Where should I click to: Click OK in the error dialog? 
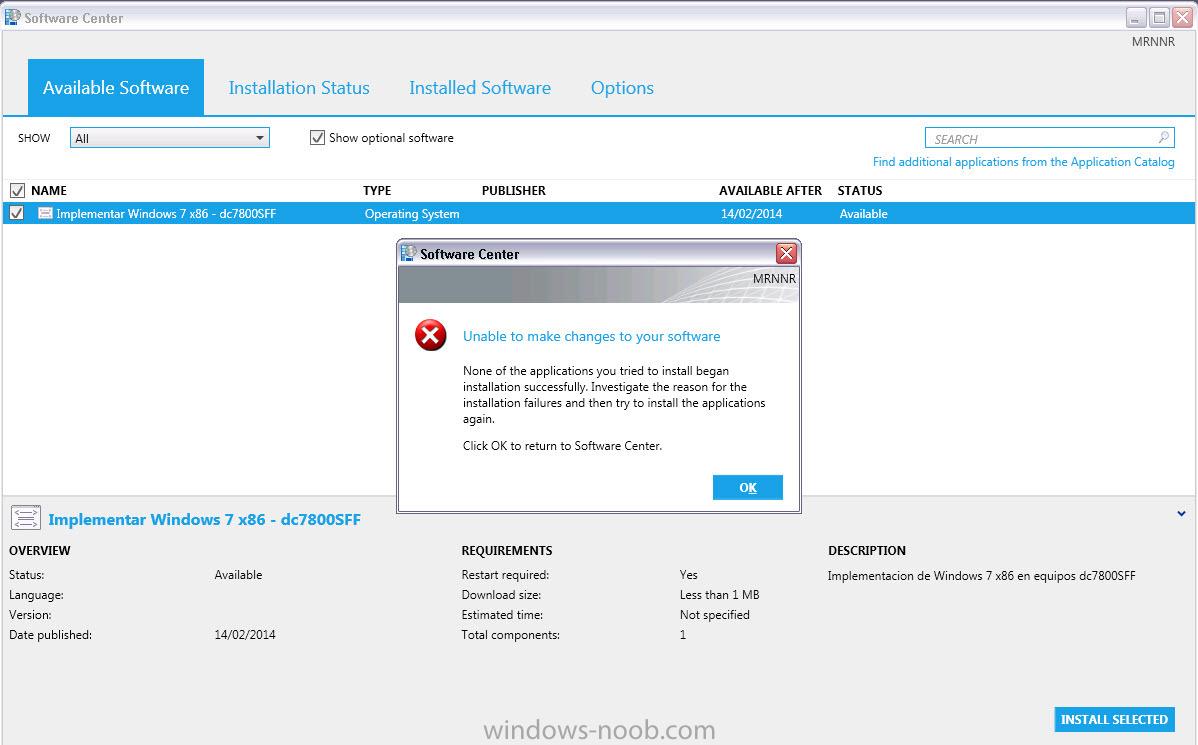click(x=747, y=487)
